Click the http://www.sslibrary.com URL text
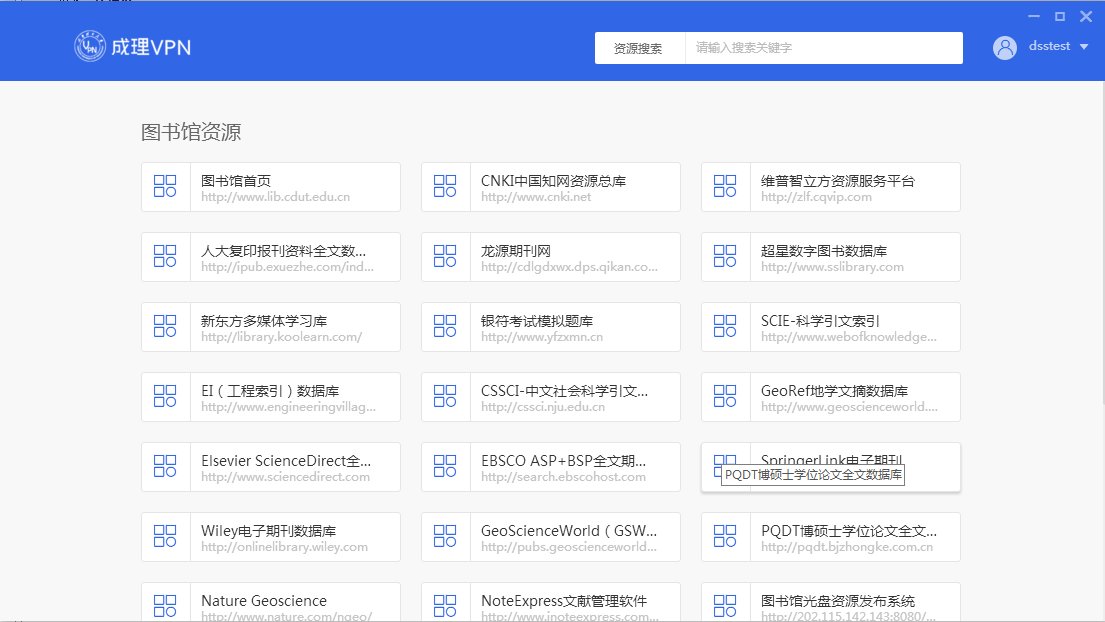This screenshot has height=622, width=1105. tap(832, 267)
